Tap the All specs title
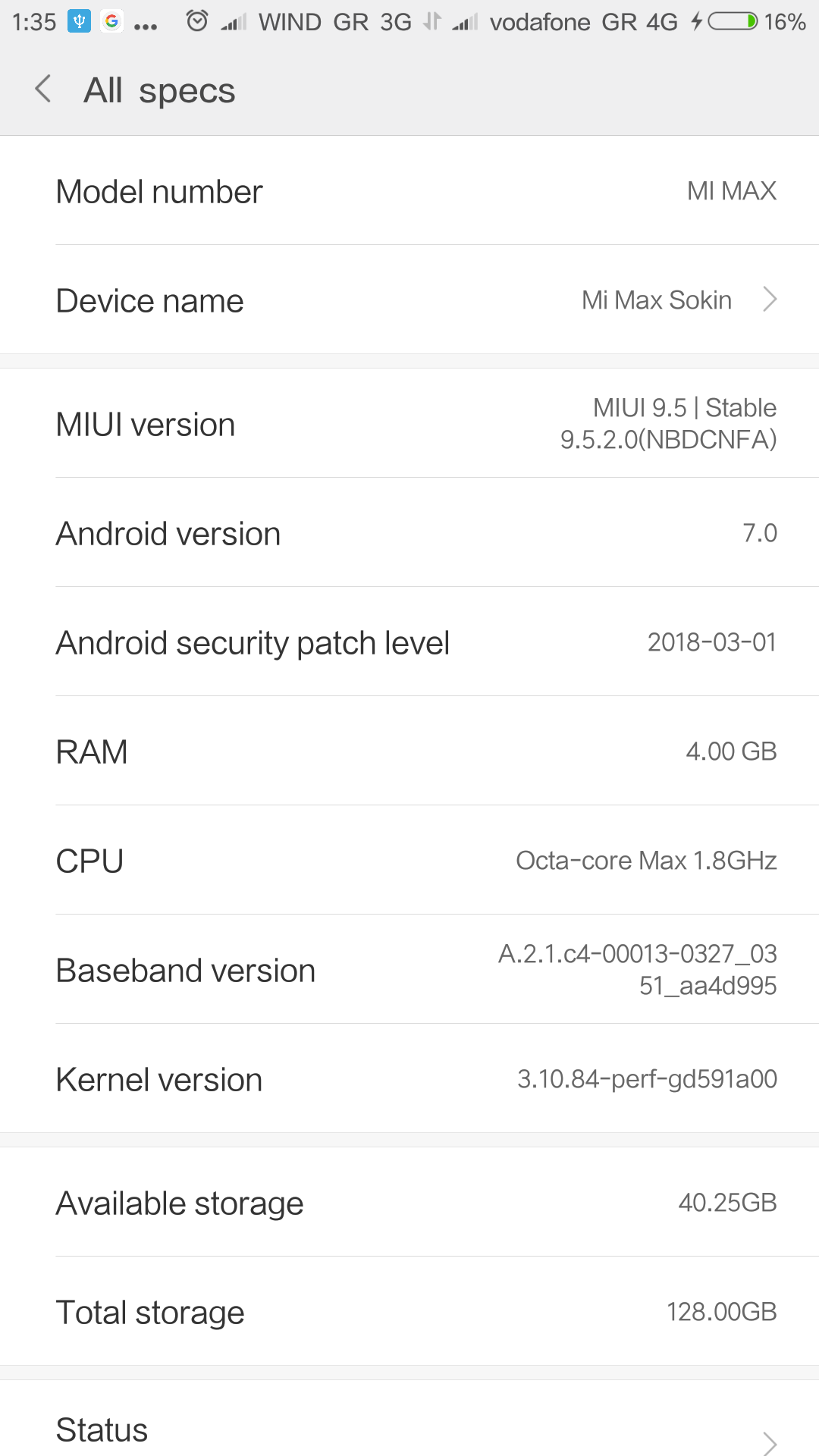This screenshot has height=1456, width=819. point(159,91)
